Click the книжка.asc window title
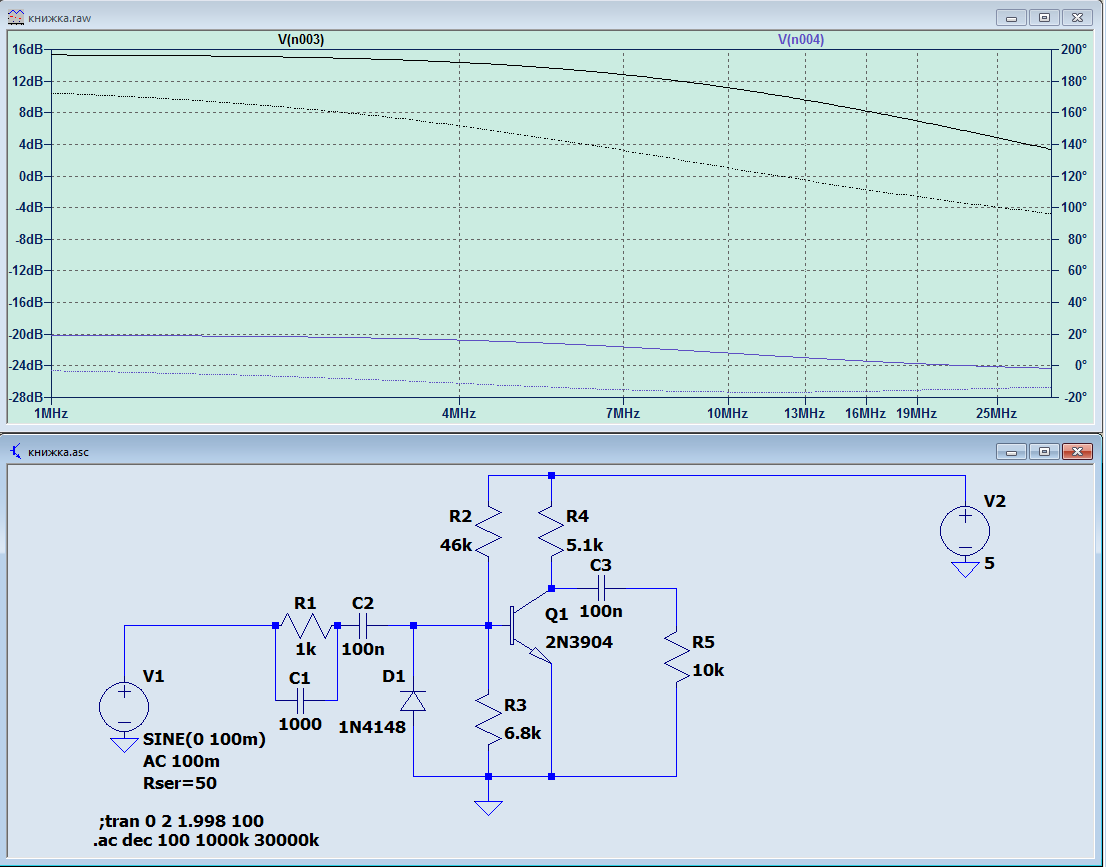1106x867 pixels. pos(59,451)
